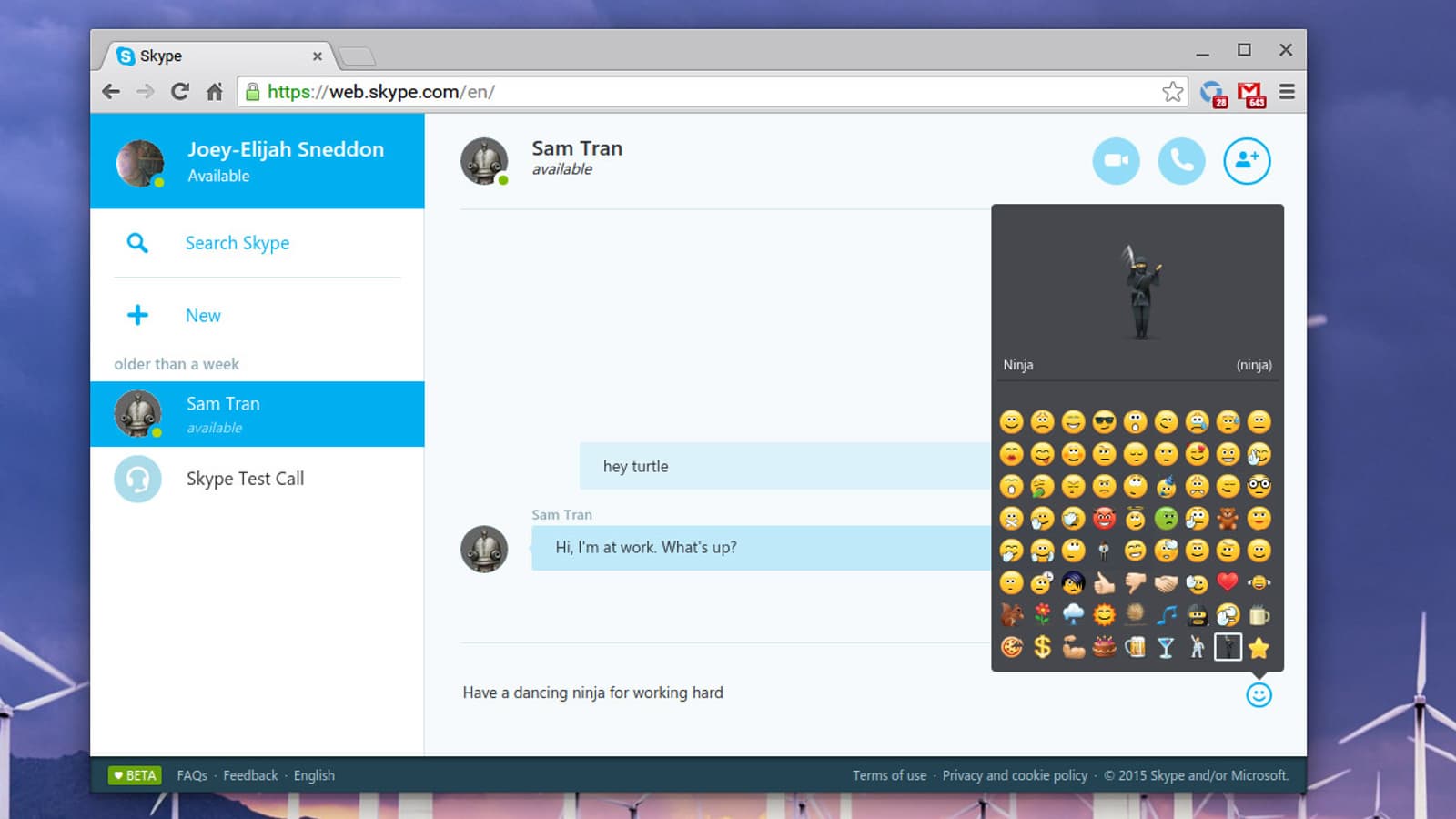
Task: Open the Sam Tran conversation in sidebar
Action: pos(258,414)
